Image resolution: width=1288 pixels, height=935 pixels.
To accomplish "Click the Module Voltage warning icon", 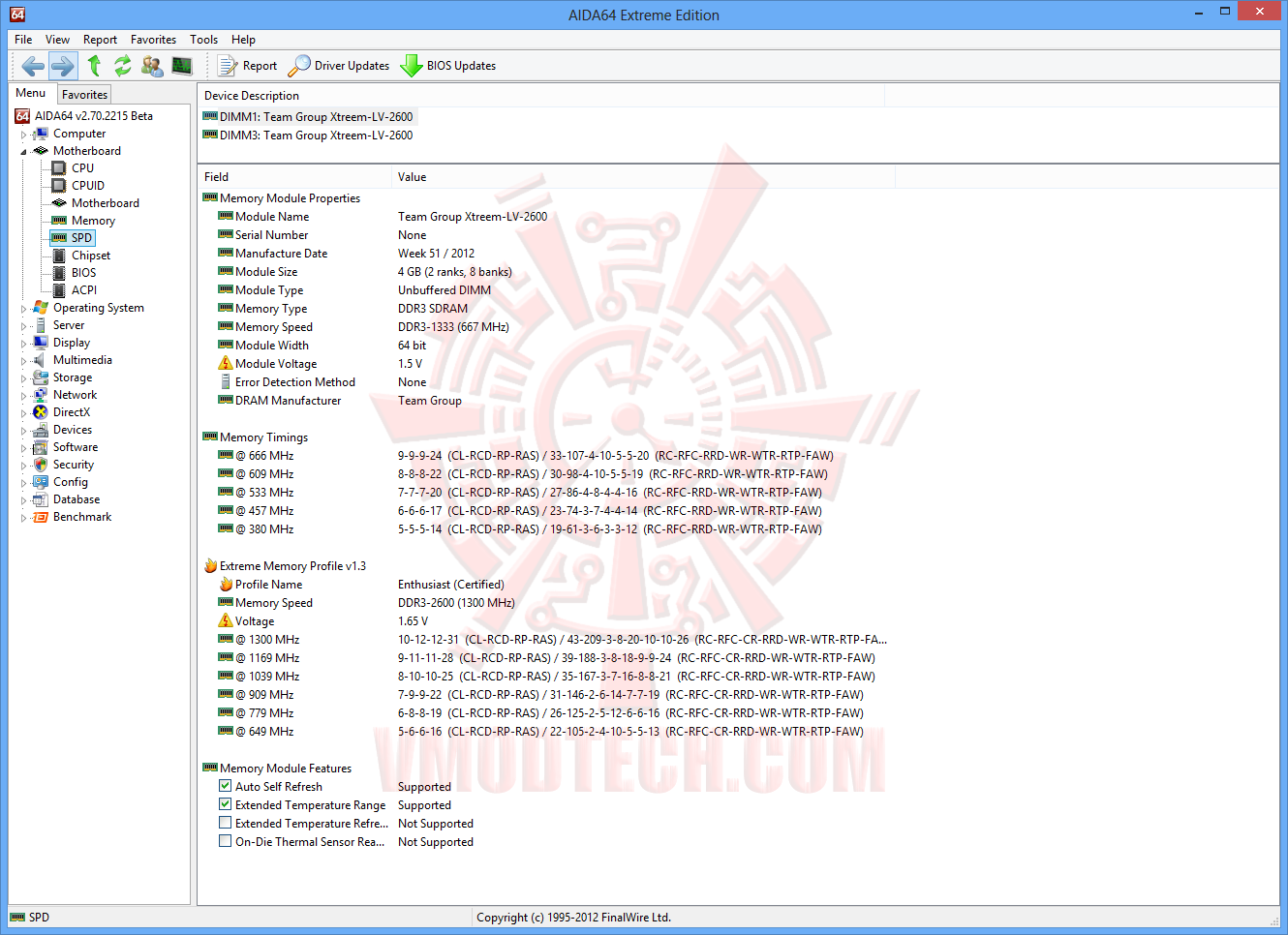I will point(226,363).
